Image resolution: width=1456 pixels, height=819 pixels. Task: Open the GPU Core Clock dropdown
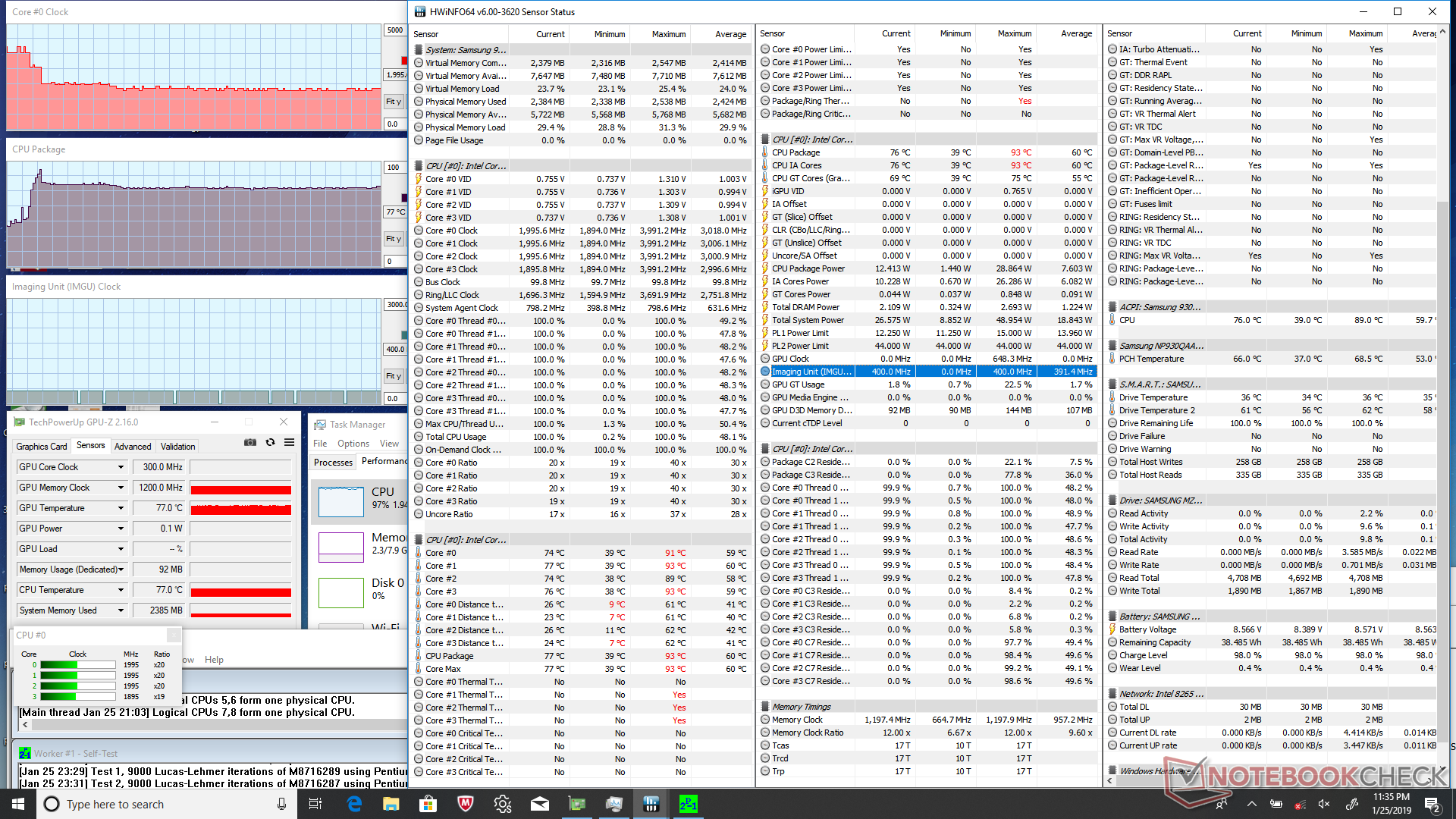pos(121,467)
